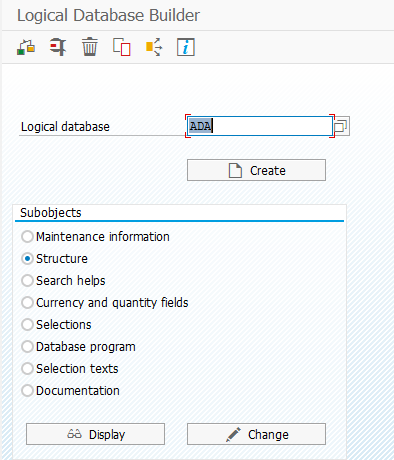Click into the Logical database input field
Image resolution: width=394 pixels, height=460 pixels.
click(x=260, y=126)
